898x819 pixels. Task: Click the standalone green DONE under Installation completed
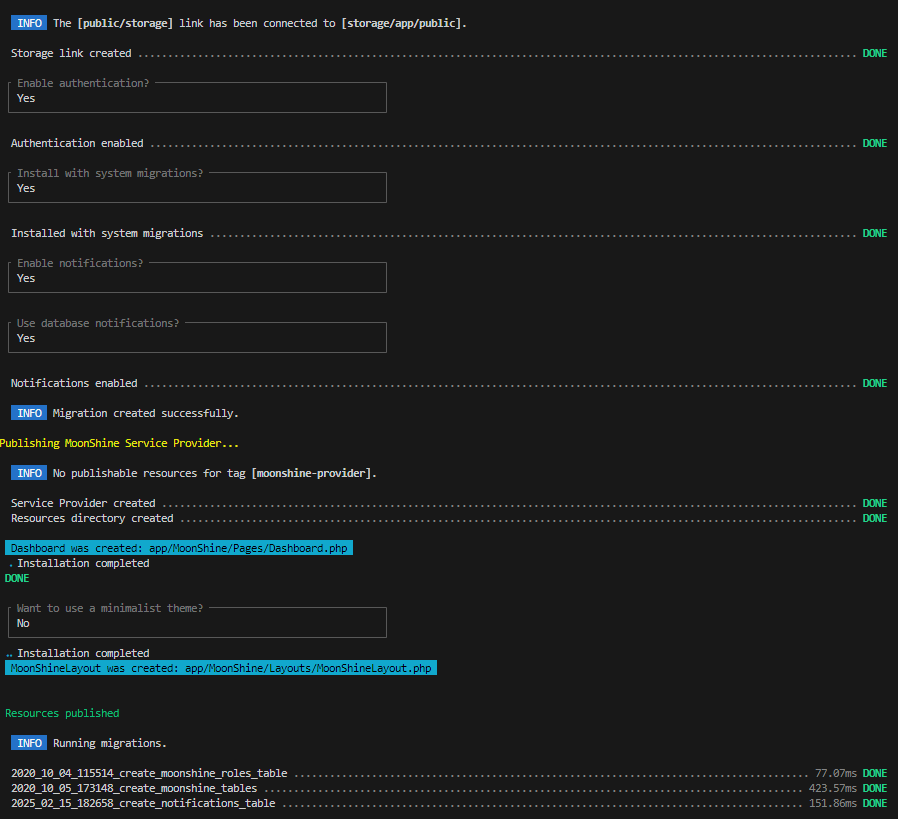point(17,578)
